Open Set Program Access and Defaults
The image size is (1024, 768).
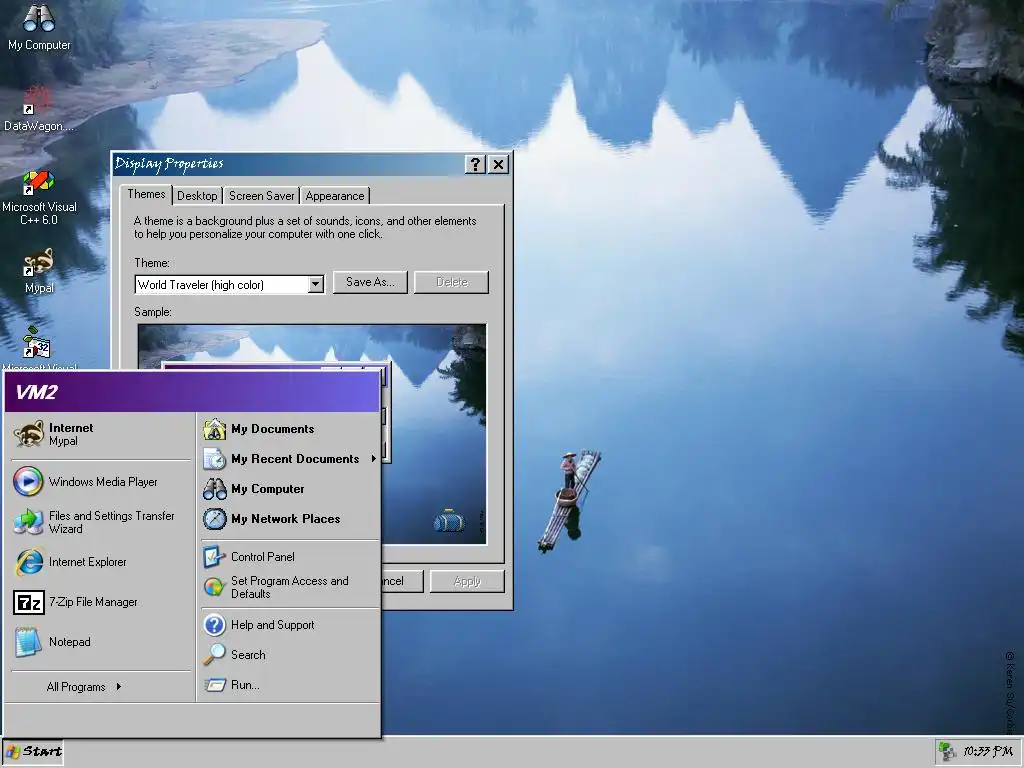(290, 587)
